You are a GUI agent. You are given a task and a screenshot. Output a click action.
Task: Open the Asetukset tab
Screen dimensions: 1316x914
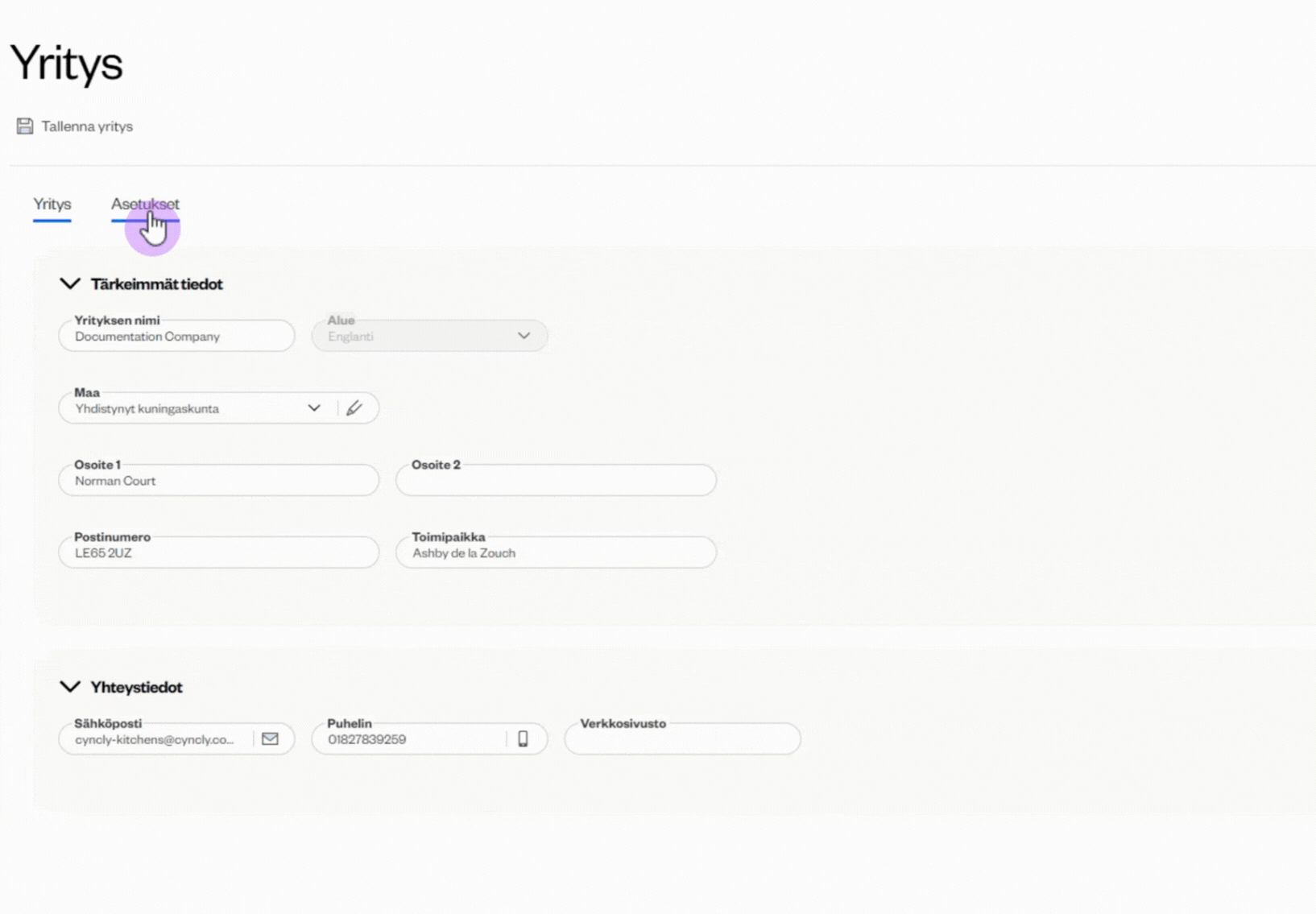pos(145,205)
